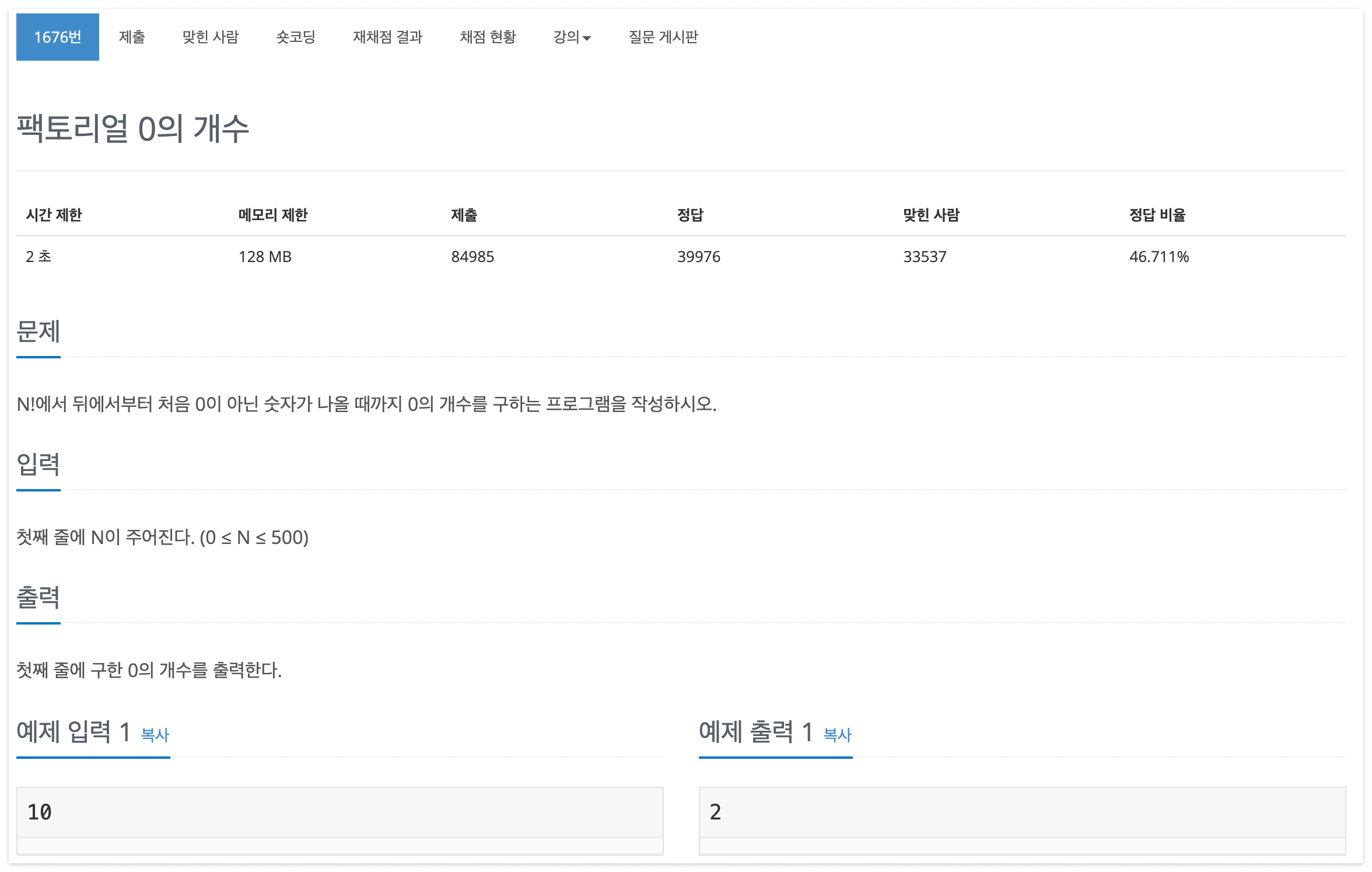This screenshot has height=872, width=1372.
Task: Switch to the 숏코딩 tab
Action: 296,37
